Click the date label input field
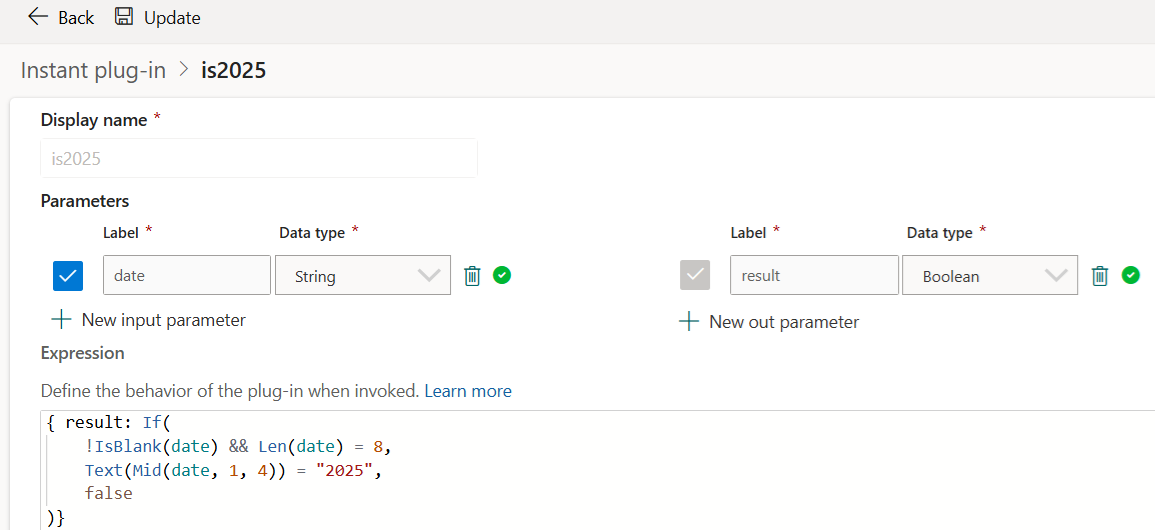 [186, 275]
